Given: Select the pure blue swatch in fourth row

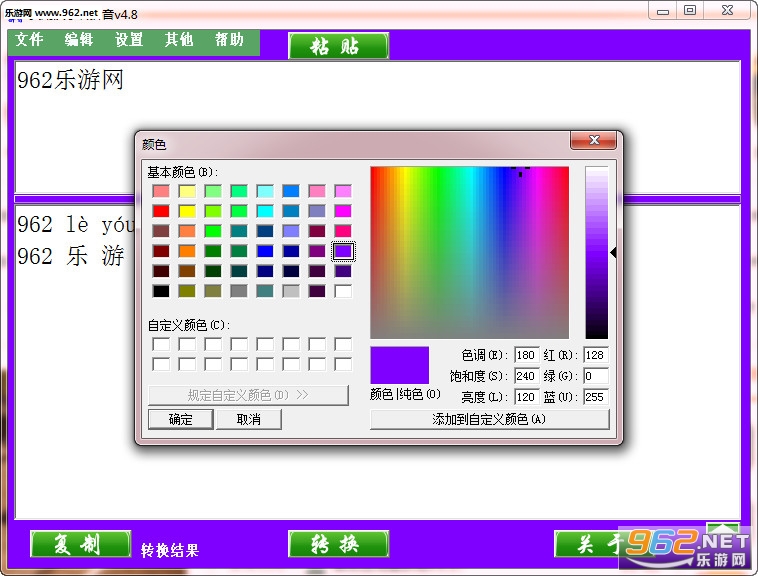Looking at the screenshot, I should pyautogui.click(x=265, y=251).
